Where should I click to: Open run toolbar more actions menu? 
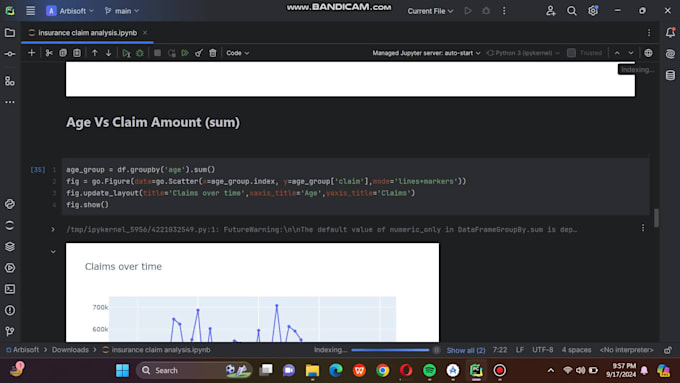(x=504, y=11)
